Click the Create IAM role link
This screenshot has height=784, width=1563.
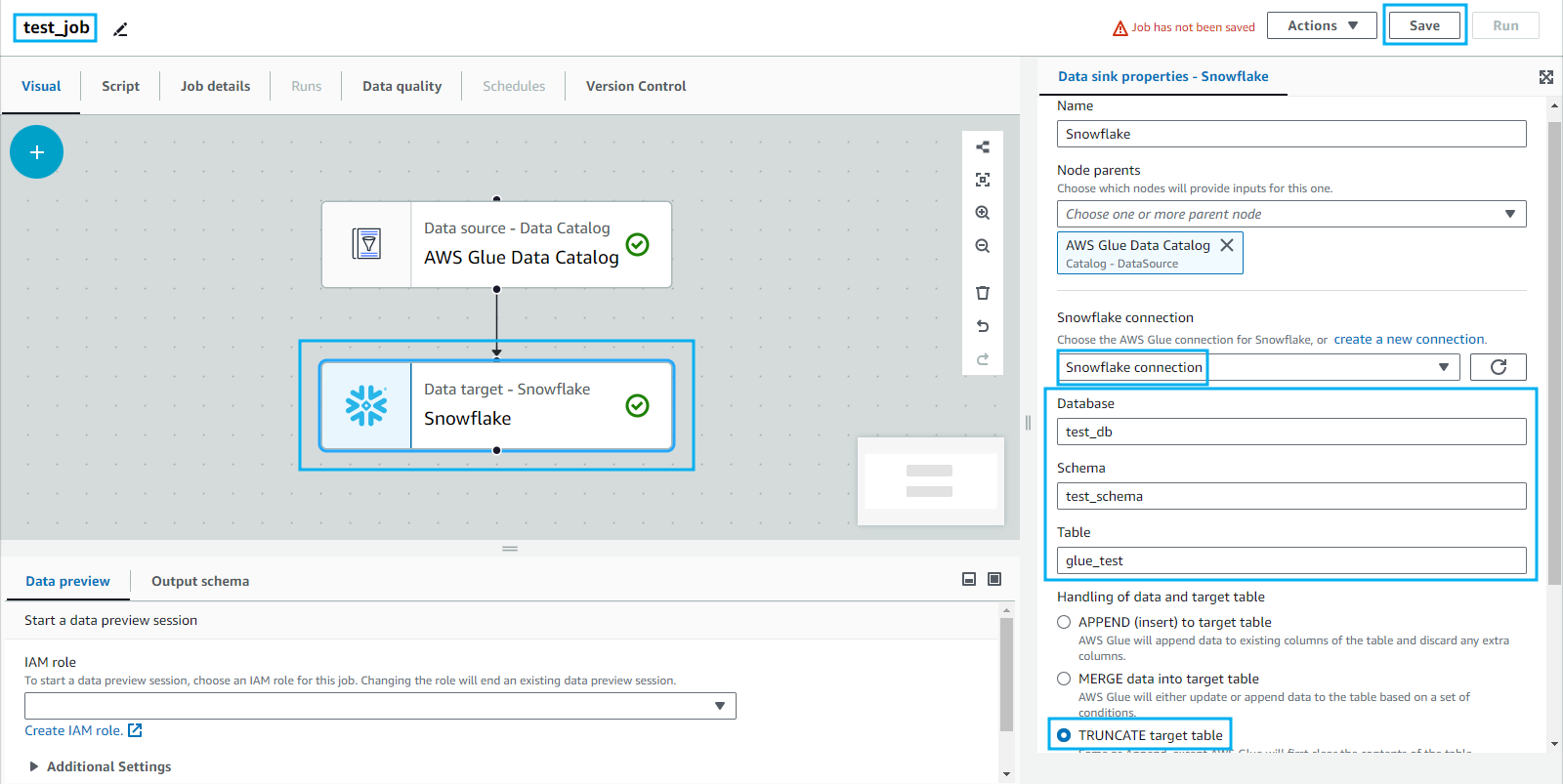coord(73,730)
